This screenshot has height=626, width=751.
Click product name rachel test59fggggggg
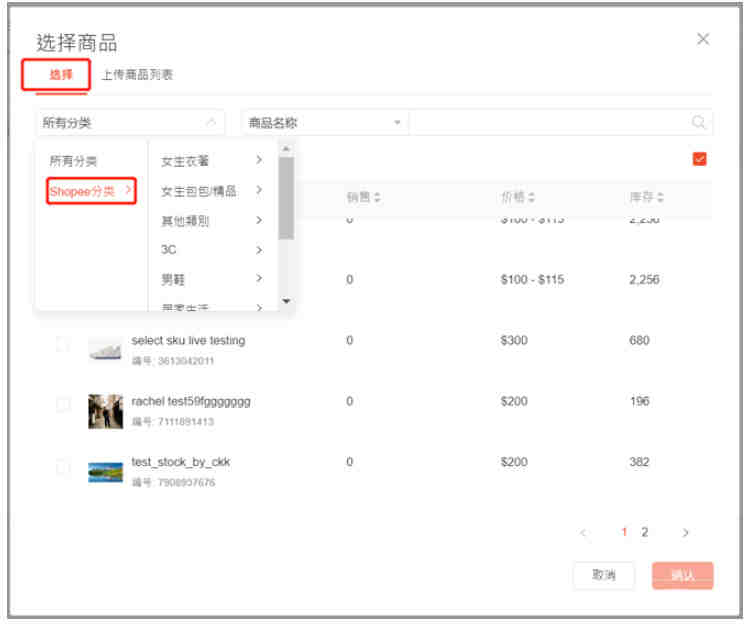pyautogui.click(x=191, y=401)
